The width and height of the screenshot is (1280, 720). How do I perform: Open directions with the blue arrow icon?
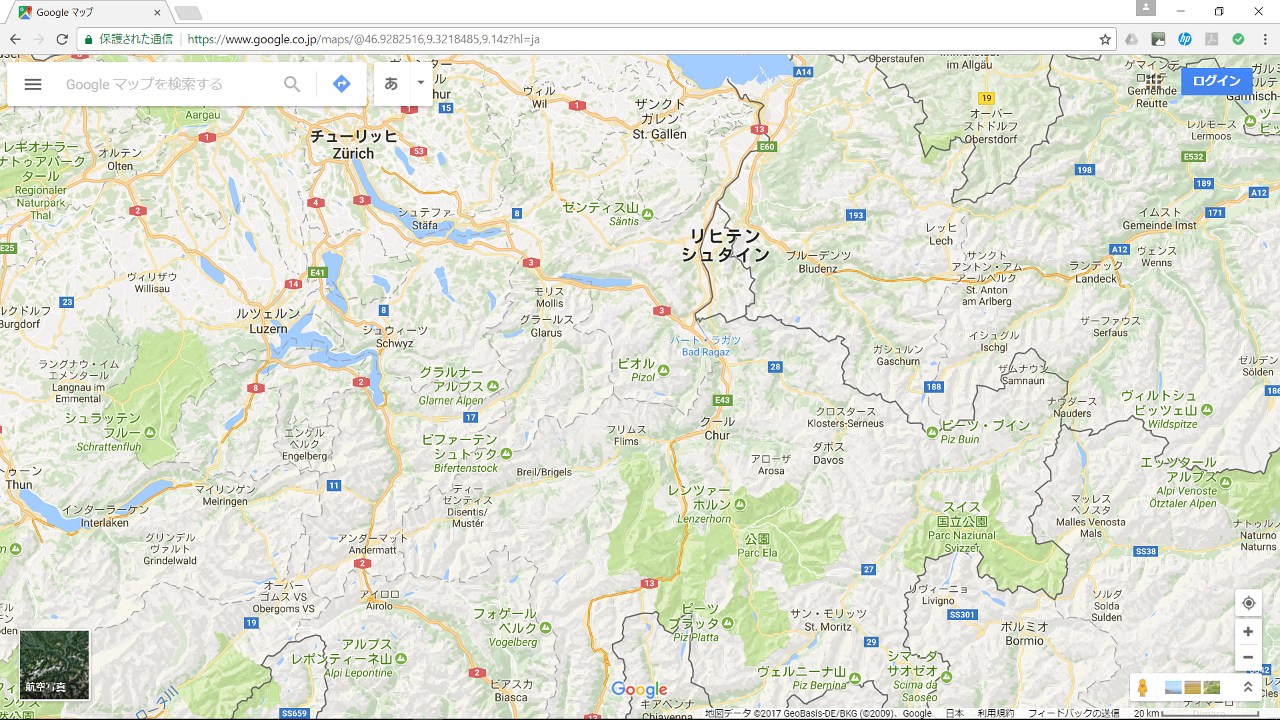(342, 84)
